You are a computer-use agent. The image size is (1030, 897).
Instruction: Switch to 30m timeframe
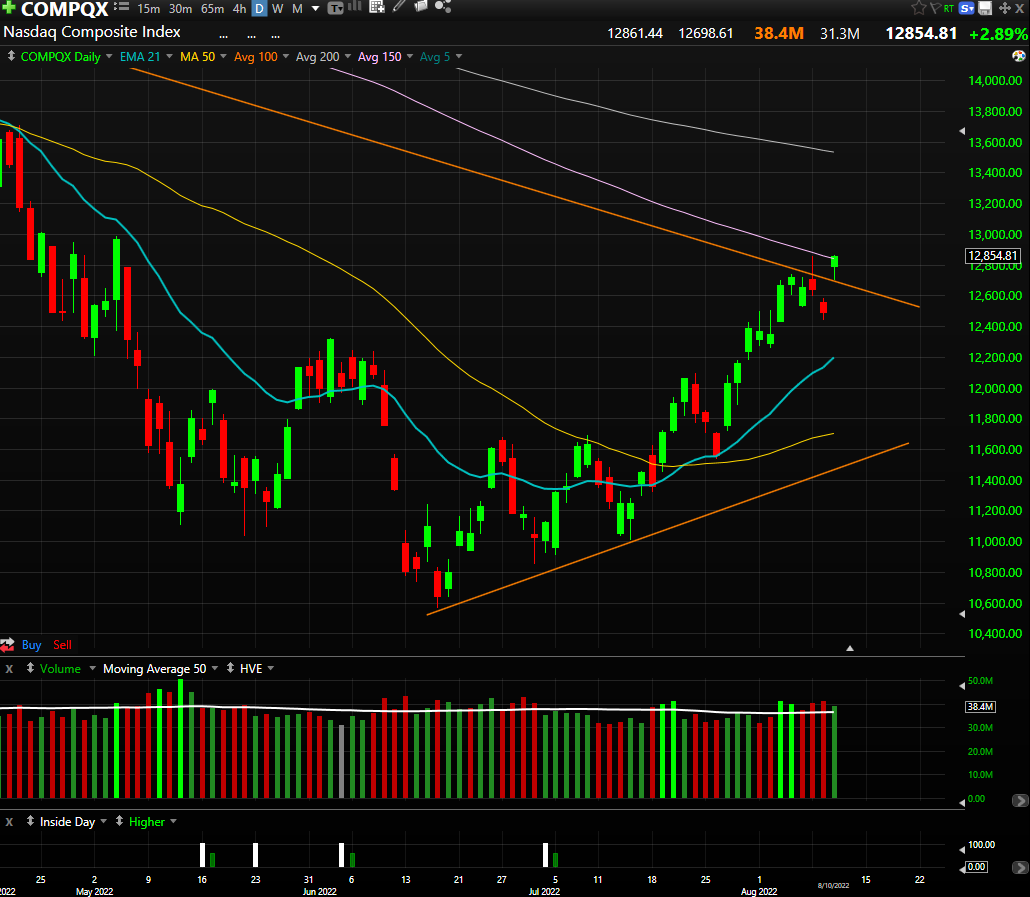pos(181,9)
